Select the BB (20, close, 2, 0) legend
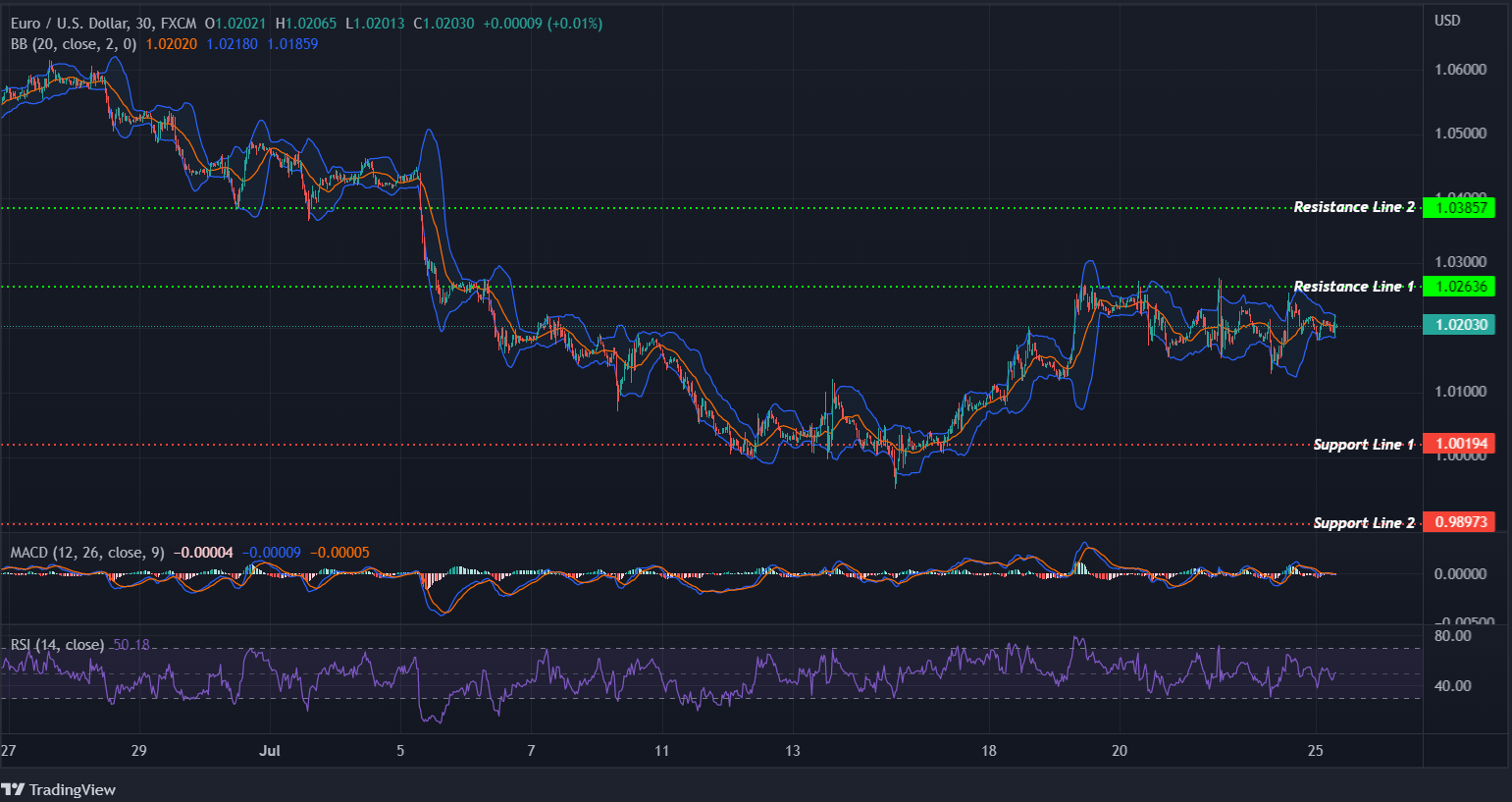The width and height of the screenshot is (1512, 802). tap(74, 44)
